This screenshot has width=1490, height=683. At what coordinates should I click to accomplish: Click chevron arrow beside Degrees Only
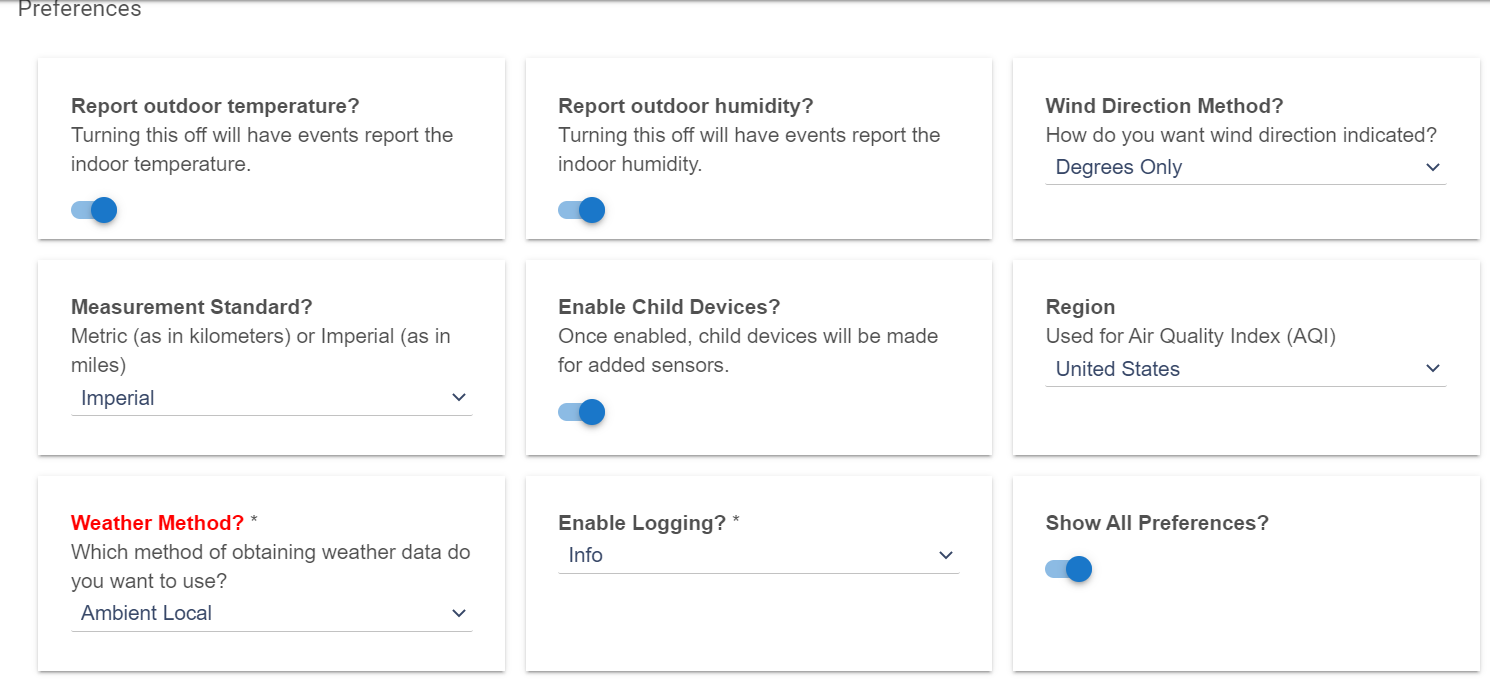(x=1432, y=167)
